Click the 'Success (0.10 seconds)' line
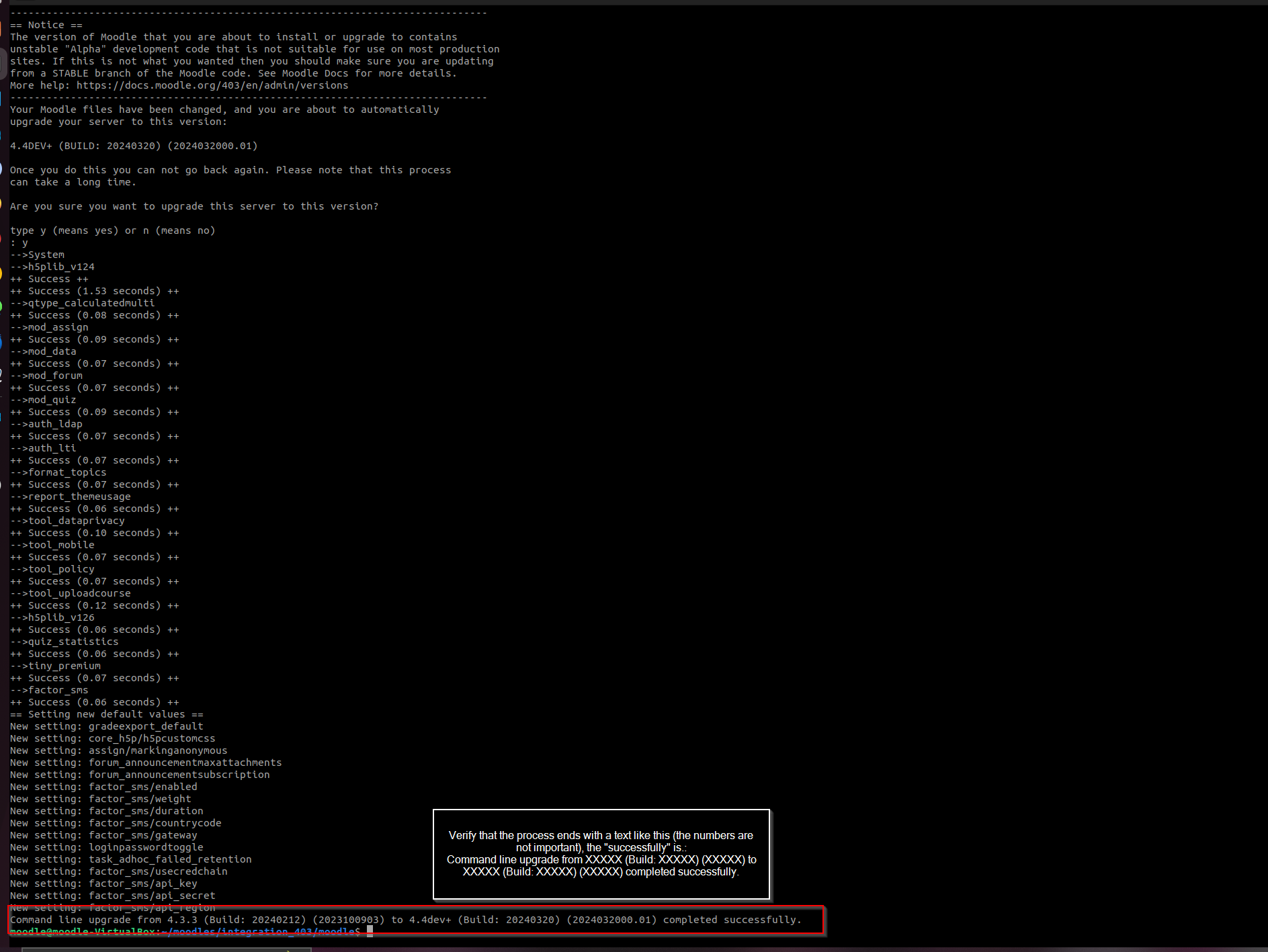 pos(95,533)
